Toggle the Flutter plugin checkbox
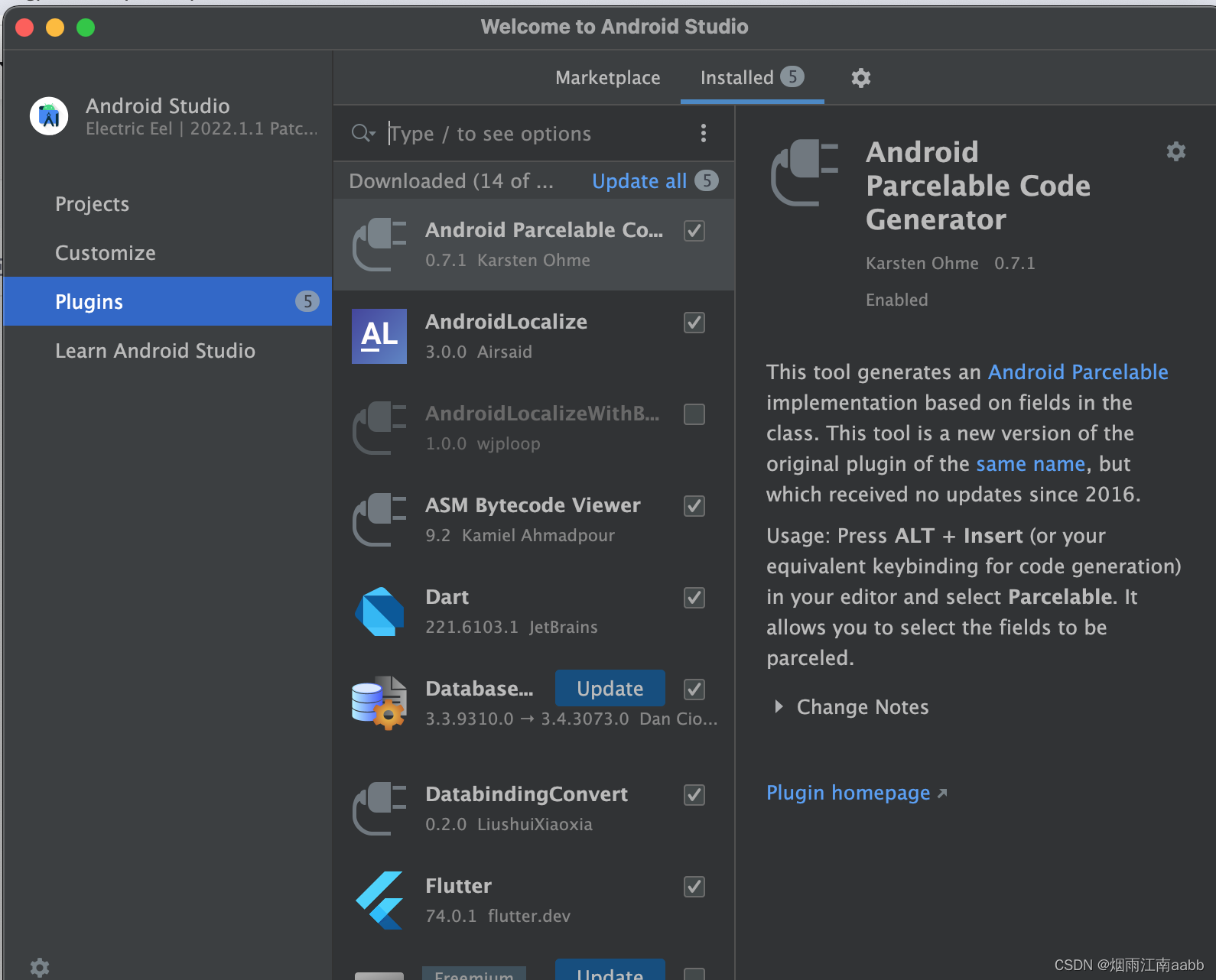 (694, 887)
